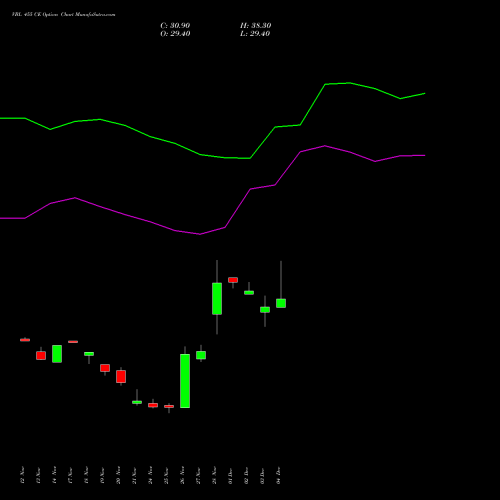The height and width of the screenshot is (500, 500).
Task: Click the 25 Nov date label
Action: click(x=166, y=475)
